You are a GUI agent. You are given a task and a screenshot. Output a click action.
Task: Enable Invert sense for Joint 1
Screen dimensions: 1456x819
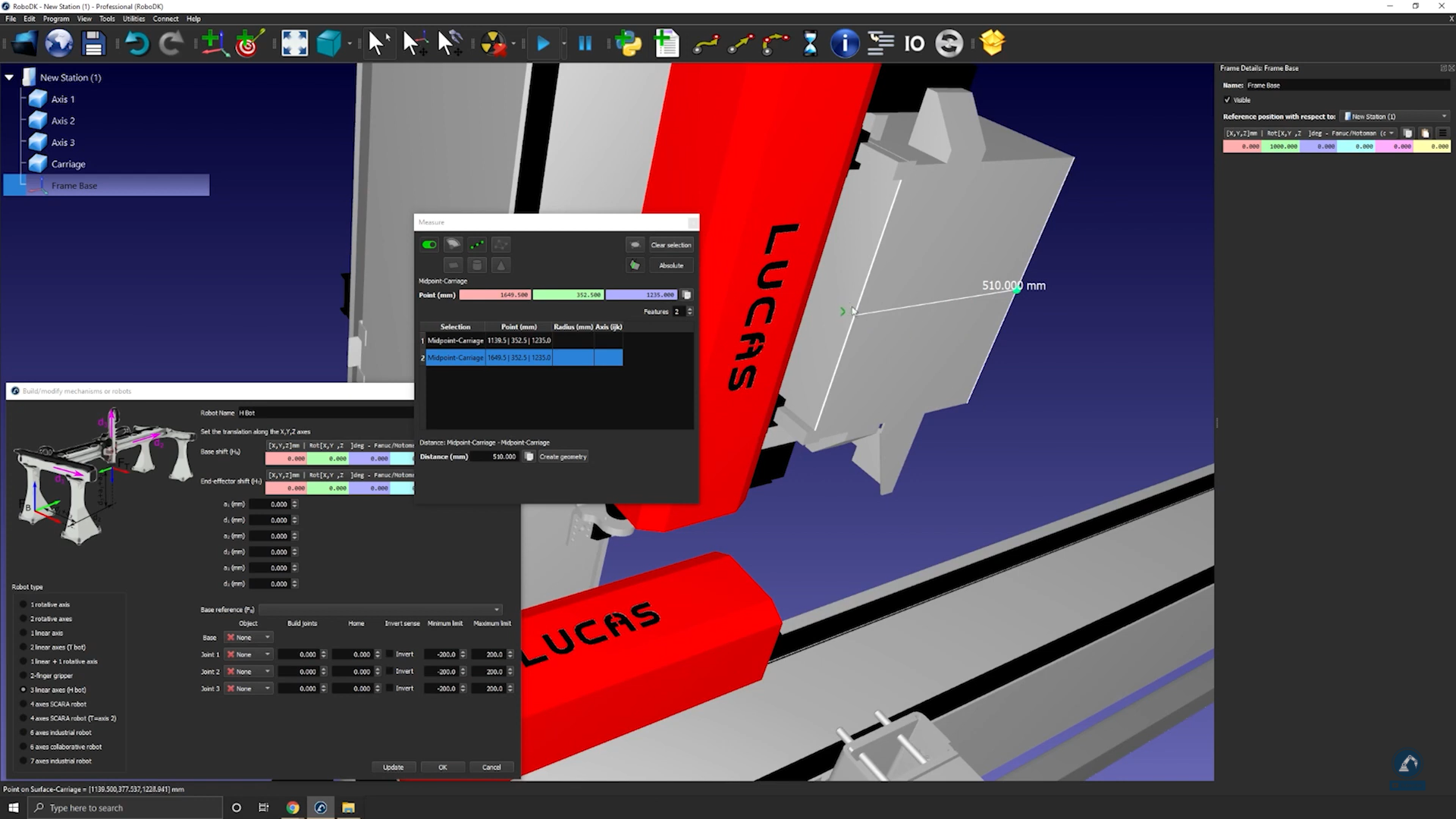click(x=390, y=654)
